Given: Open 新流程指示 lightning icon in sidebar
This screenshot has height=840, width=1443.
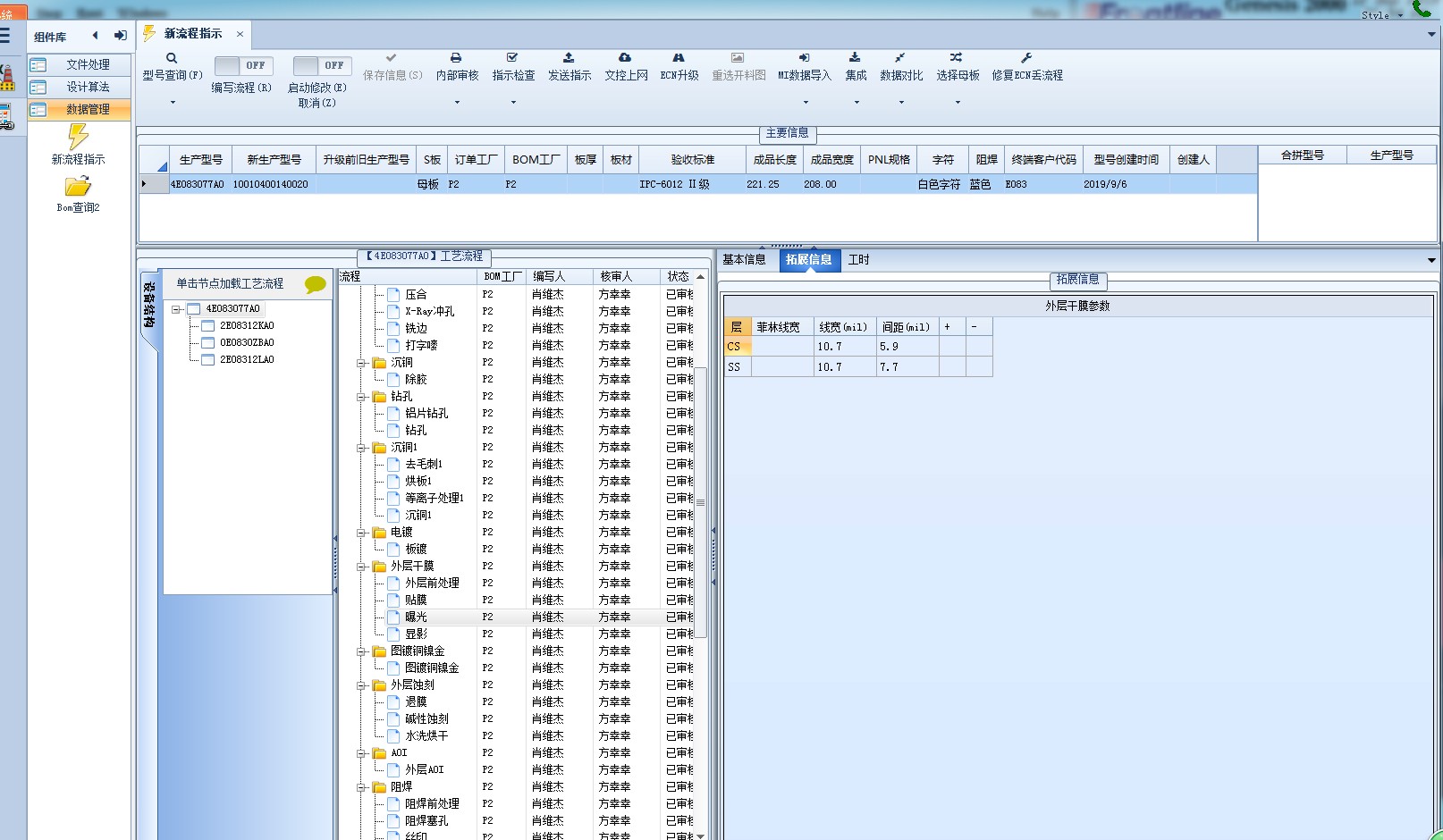Looking at the screenshot, I should coord(78,136).
